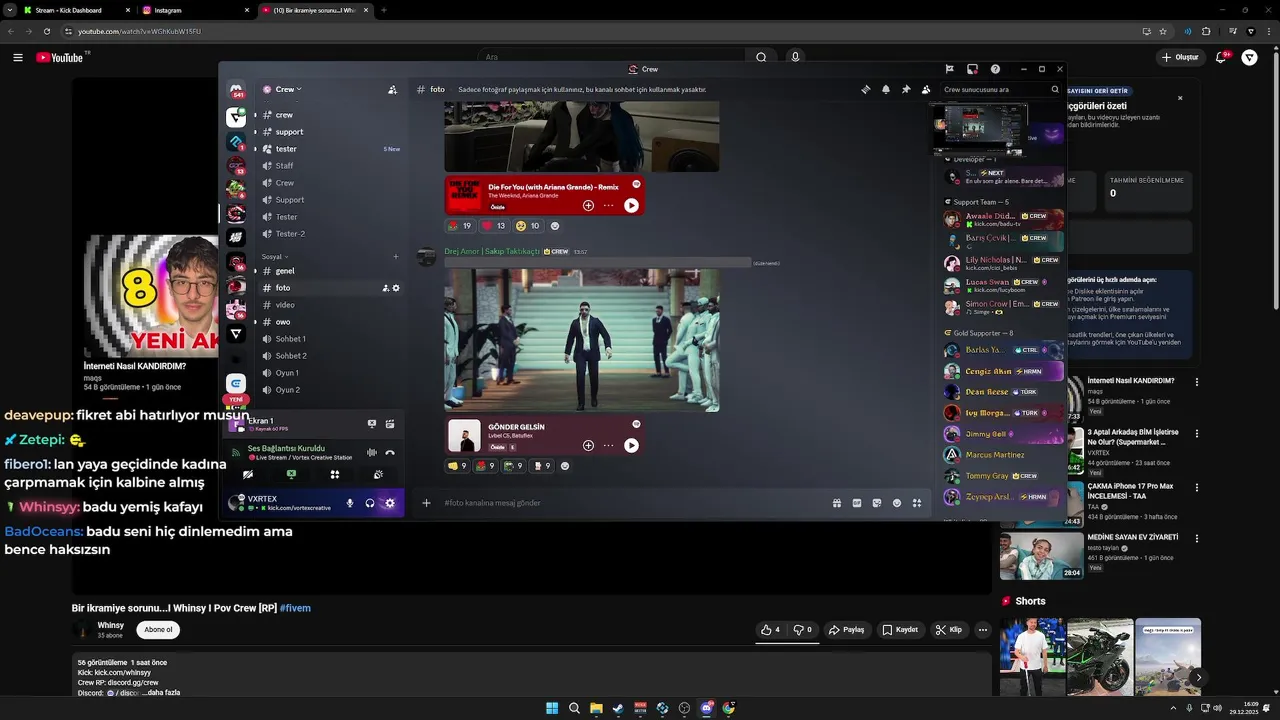This screenshot has width=1280, height=720.
Task: Play GÖNDER GELSİN Spotify track
Action: click(x=631, y=445)
